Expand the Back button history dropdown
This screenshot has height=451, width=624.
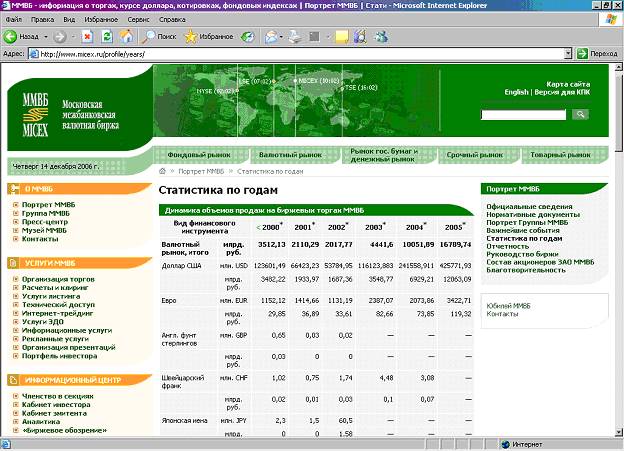pyautogui.click(x=46, y=36)
